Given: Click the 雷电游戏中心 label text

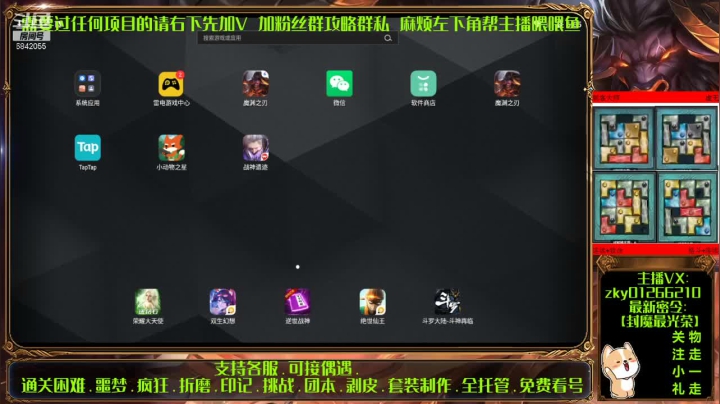Looking at the screenshot, I should (x=171, y=103).
